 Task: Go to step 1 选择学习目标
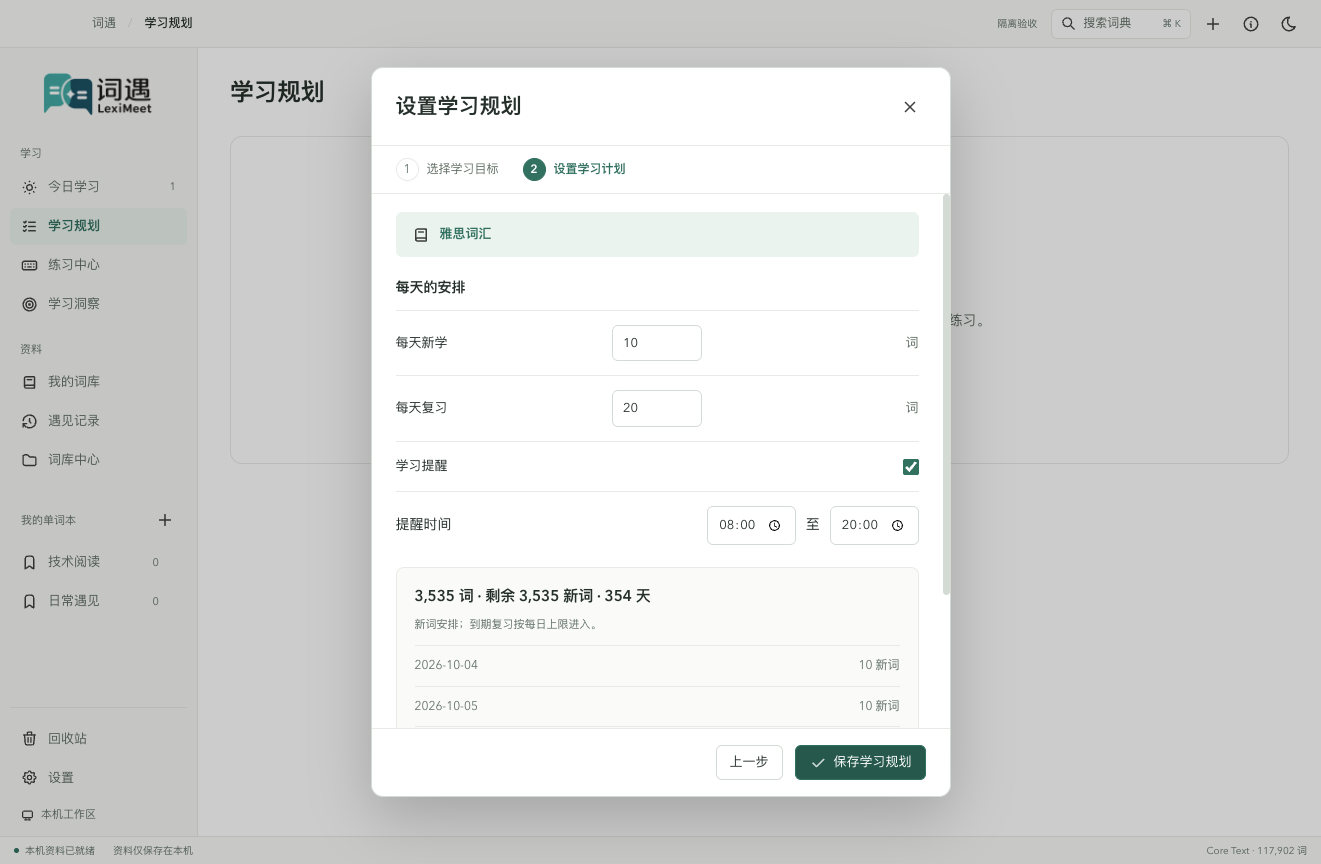pos(447,169)
